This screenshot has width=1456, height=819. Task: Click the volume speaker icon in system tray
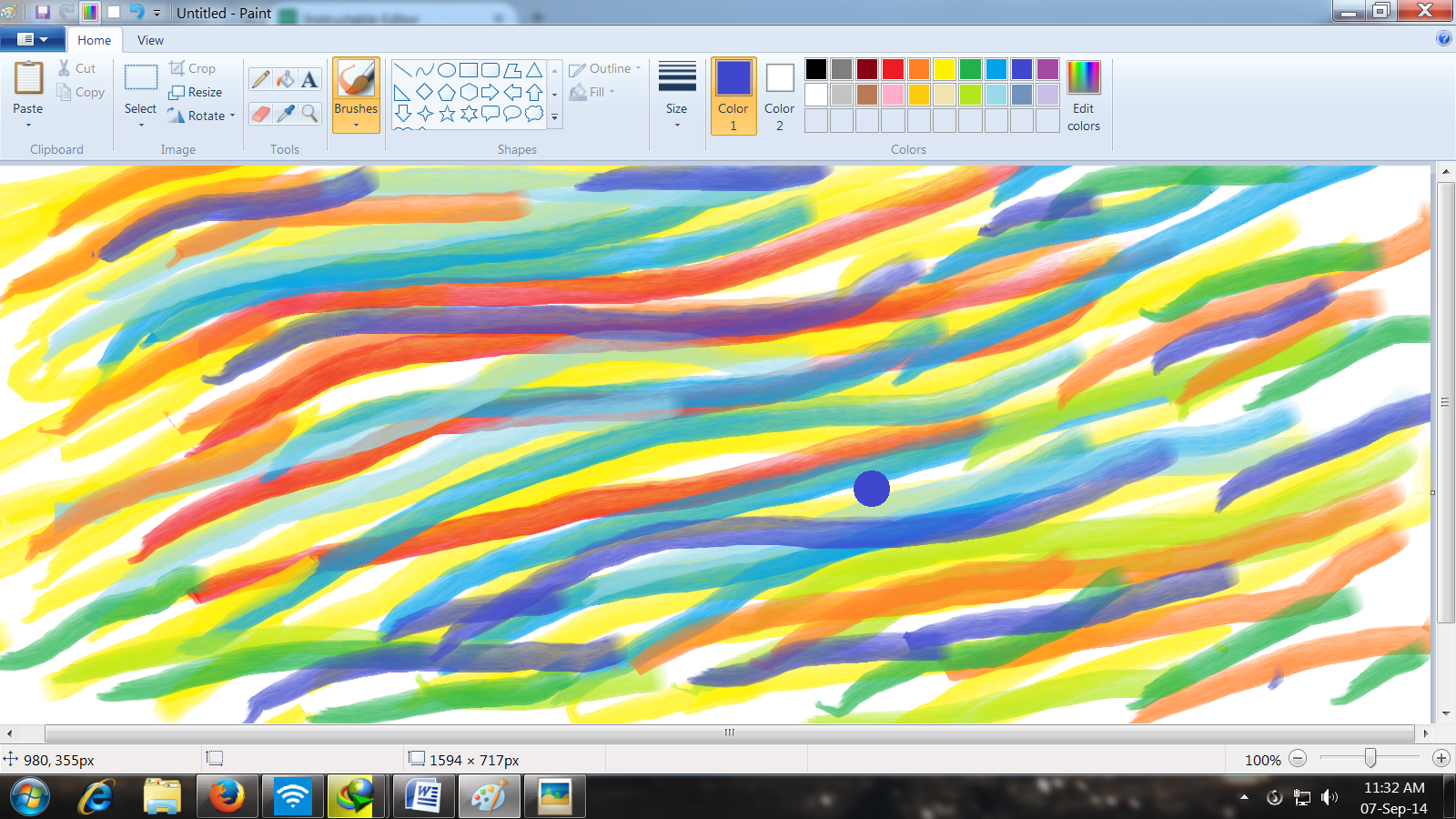point(1330,798)
